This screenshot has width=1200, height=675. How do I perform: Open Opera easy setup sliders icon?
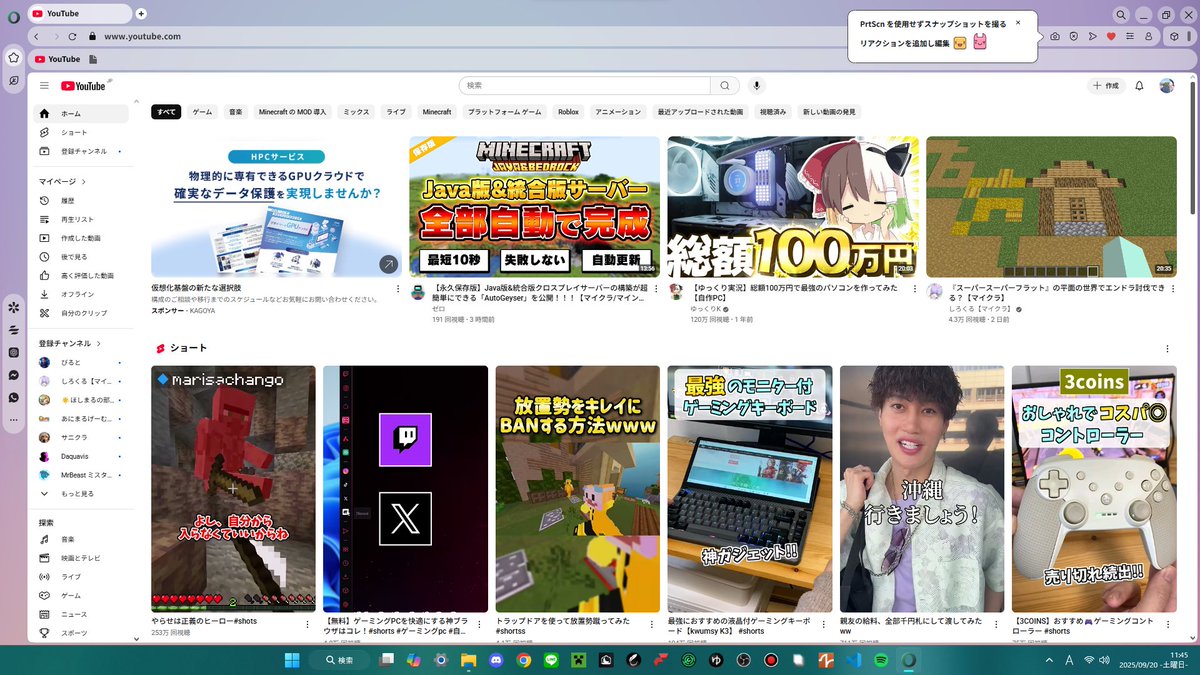pos(1128,36)
